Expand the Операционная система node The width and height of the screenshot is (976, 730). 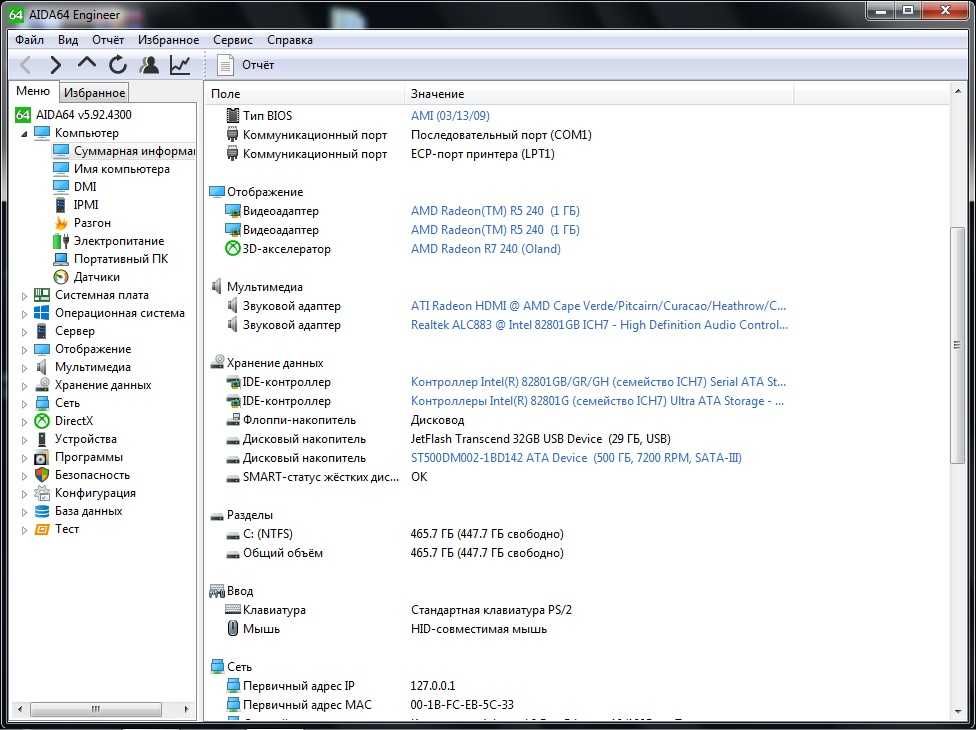tap(24, 314)
